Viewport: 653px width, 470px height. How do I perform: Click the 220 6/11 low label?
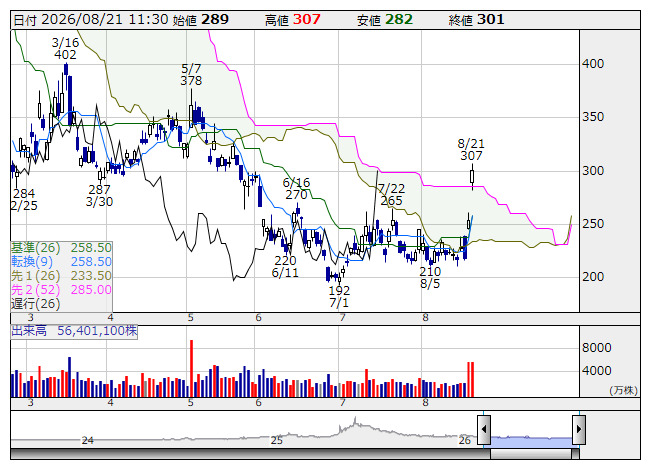point(285,267)
